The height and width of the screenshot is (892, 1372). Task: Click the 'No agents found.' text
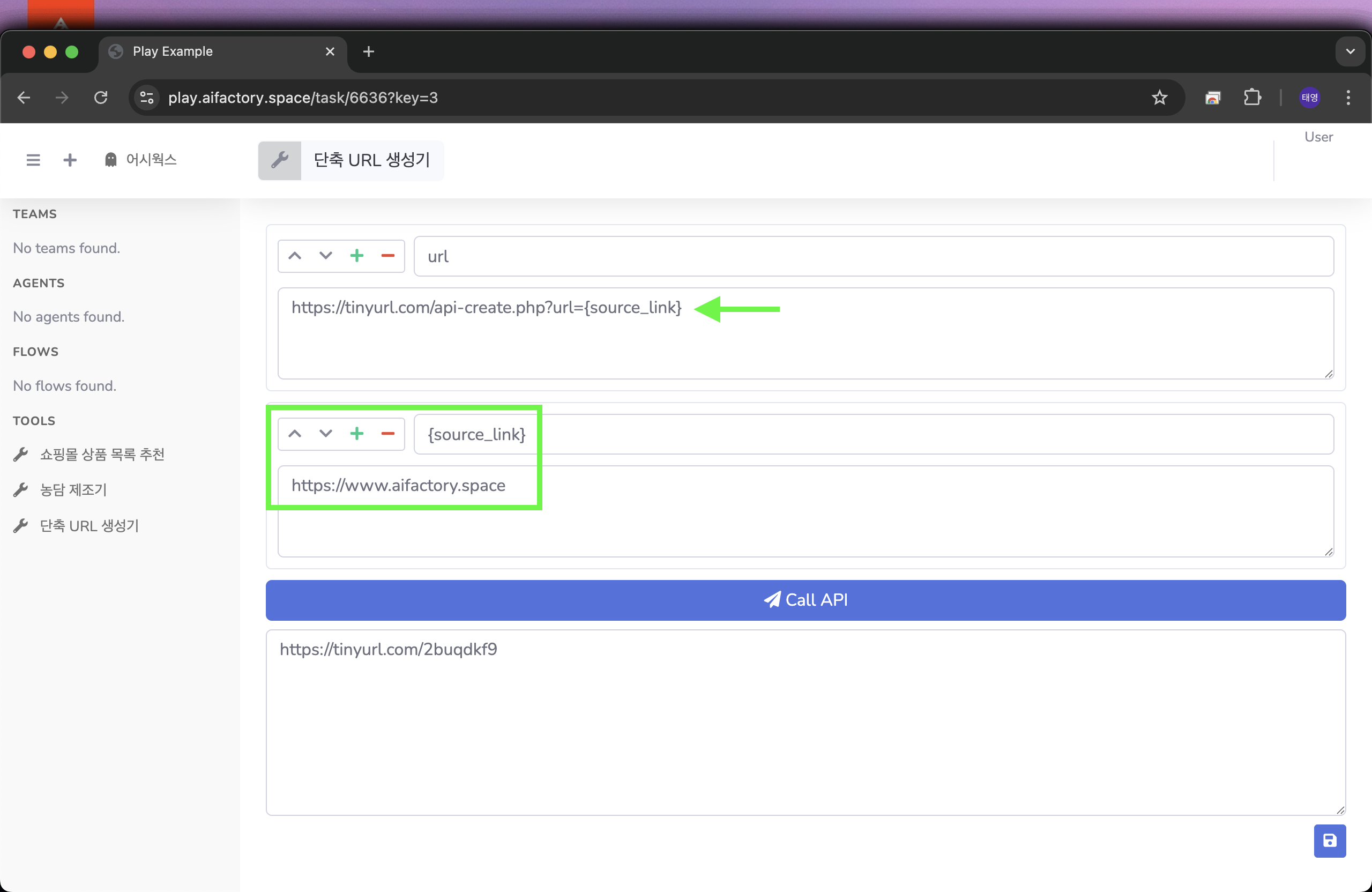tap(69, 317)
